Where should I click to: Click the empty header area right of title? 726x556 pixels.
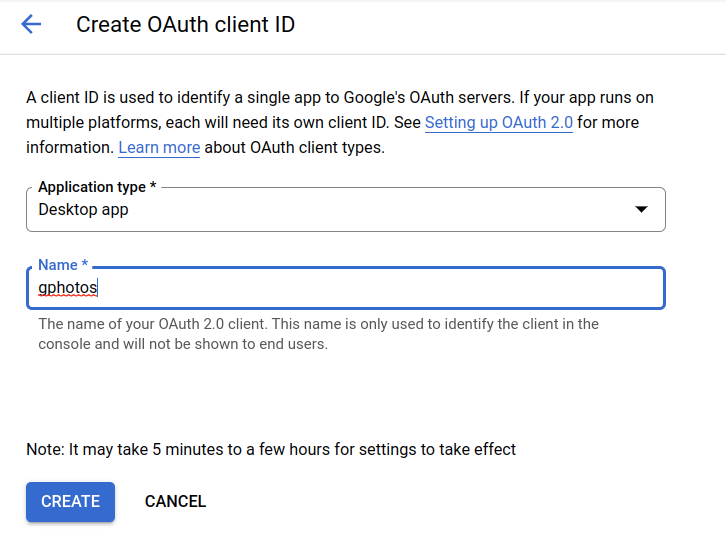[x=520, y=25]
